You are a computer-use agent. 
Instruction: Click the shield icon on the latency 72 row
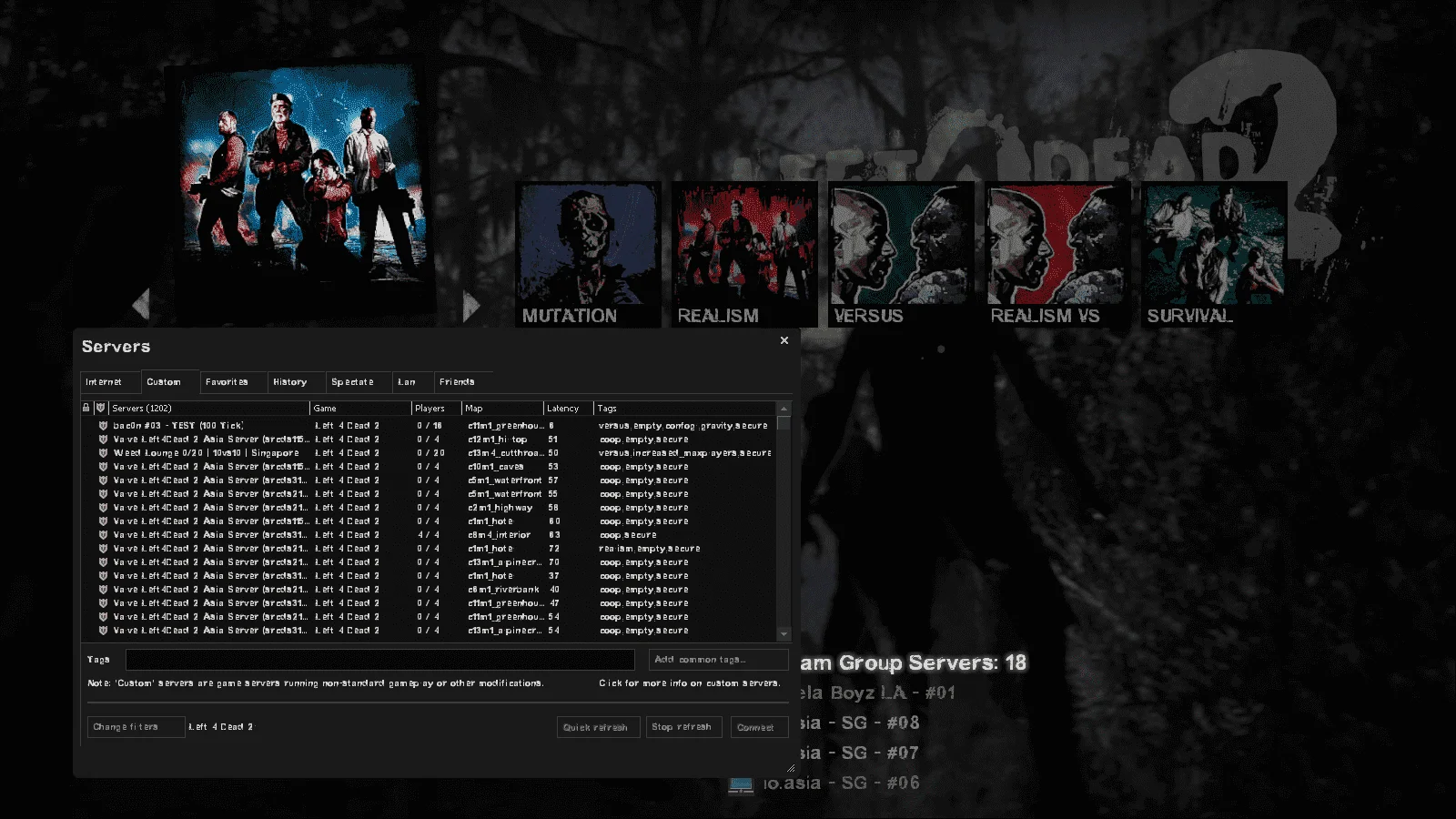point(103,549)
